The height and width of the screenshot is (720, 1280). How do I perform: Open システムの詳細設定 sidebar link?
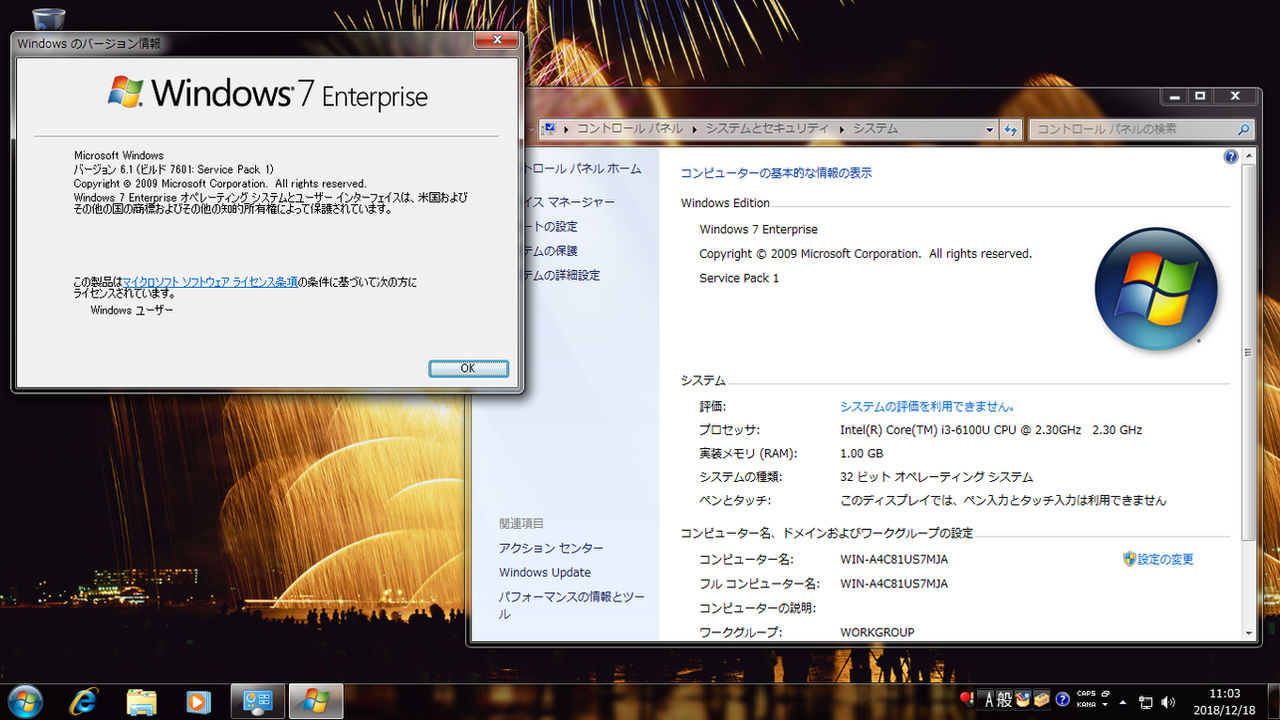[x=563, y=275]
